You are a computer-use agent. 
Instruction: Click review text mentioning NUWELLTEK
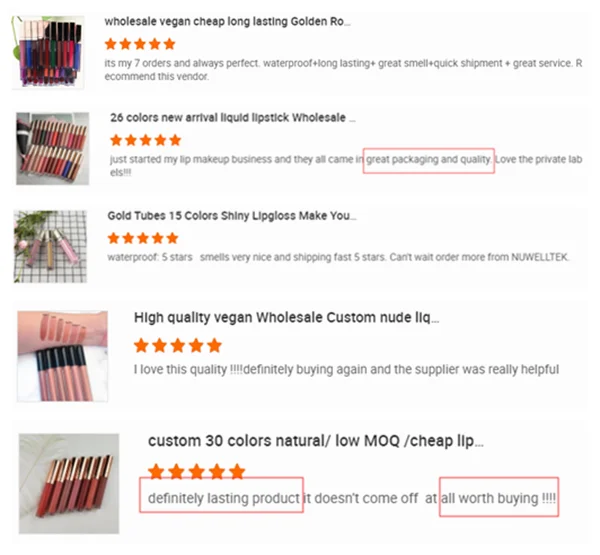point(338,257)
